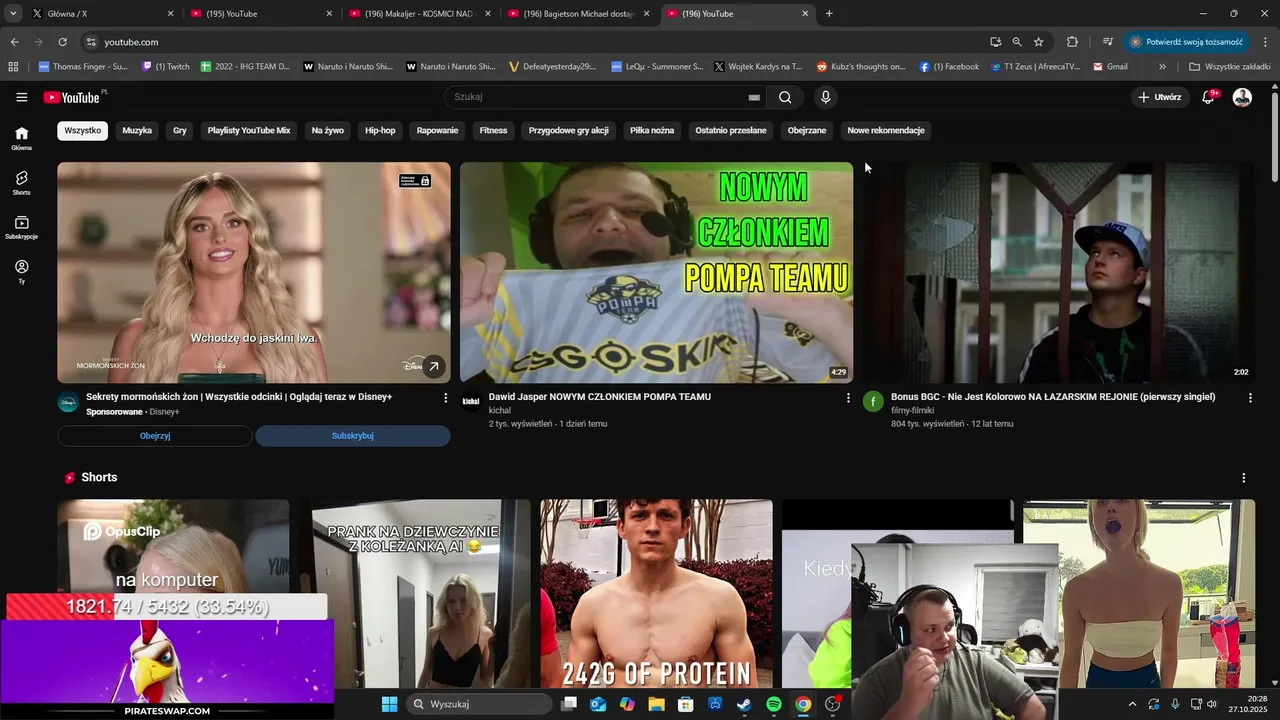
Task: Open the Ty section in sidebar
Action: point(22,272)
